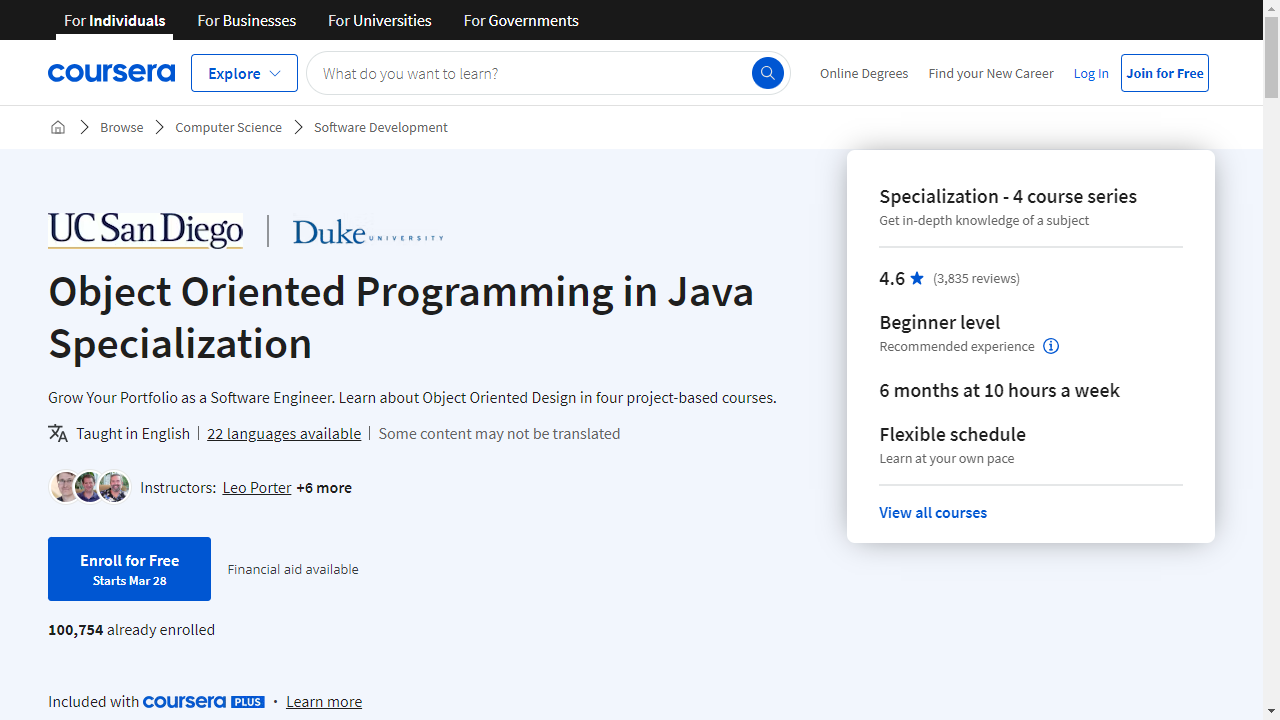The width and height of the screenshot is (1280, 720).
Task: Click Specialization - 4 course series heading
Action: 1008,196
